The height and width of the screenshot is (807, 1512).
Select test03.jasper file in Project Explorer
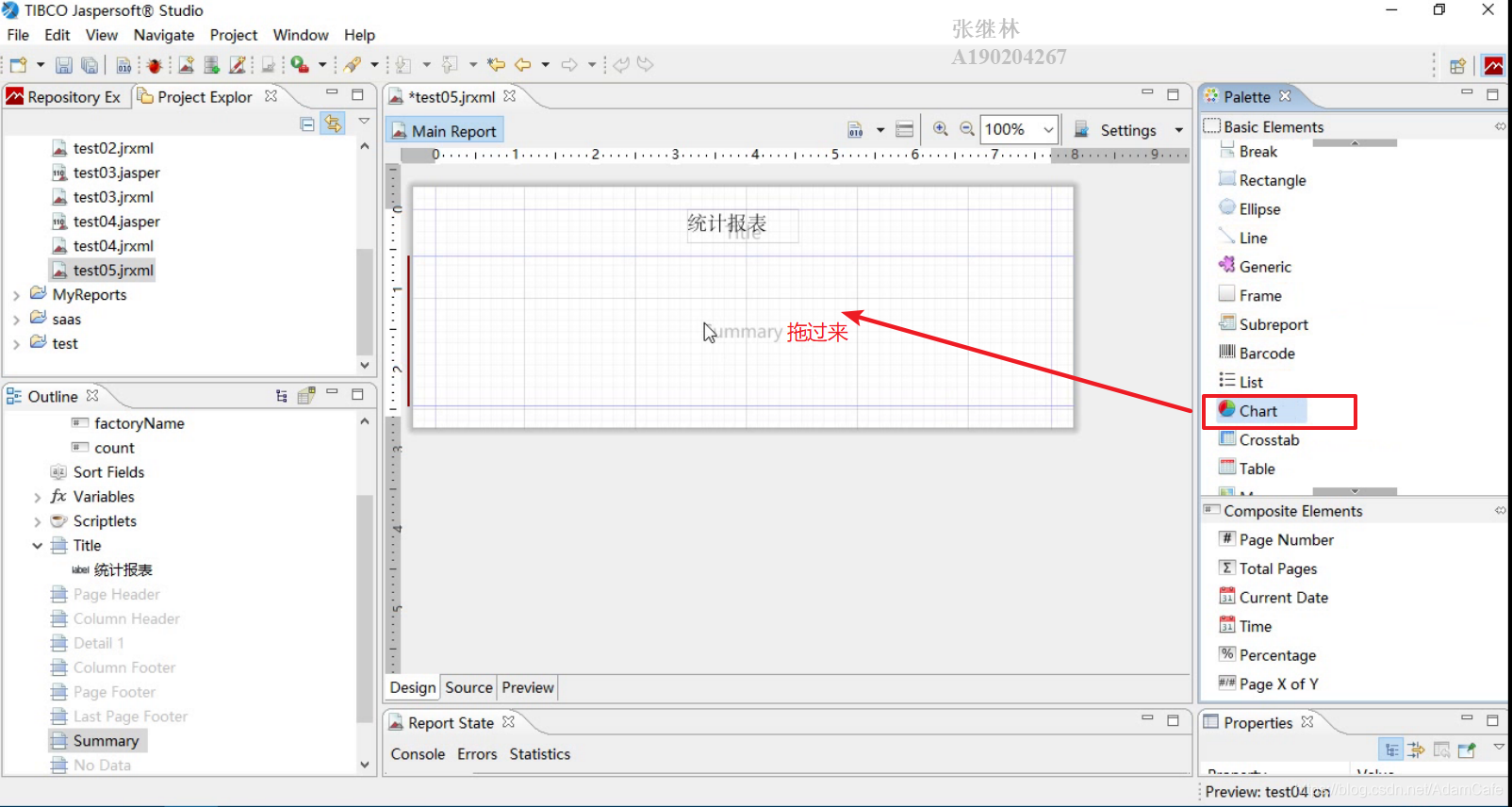pyautogui.click(x=106, y=173)
